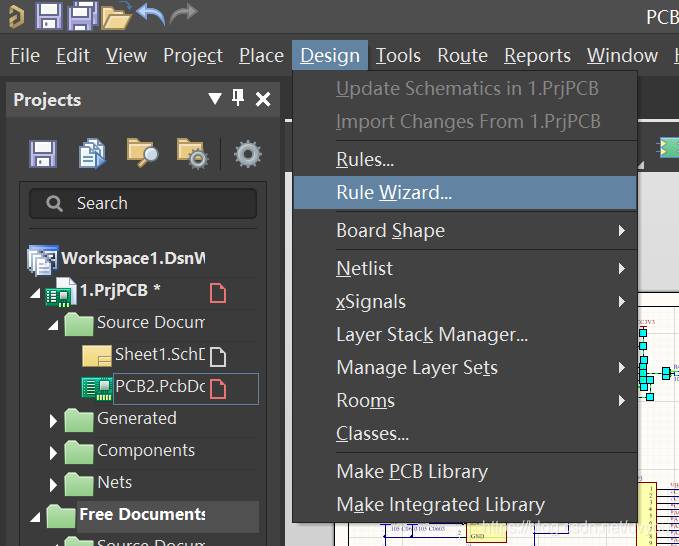Expand the Generated folder
The image size is (679, 546).
pos(54,421)
